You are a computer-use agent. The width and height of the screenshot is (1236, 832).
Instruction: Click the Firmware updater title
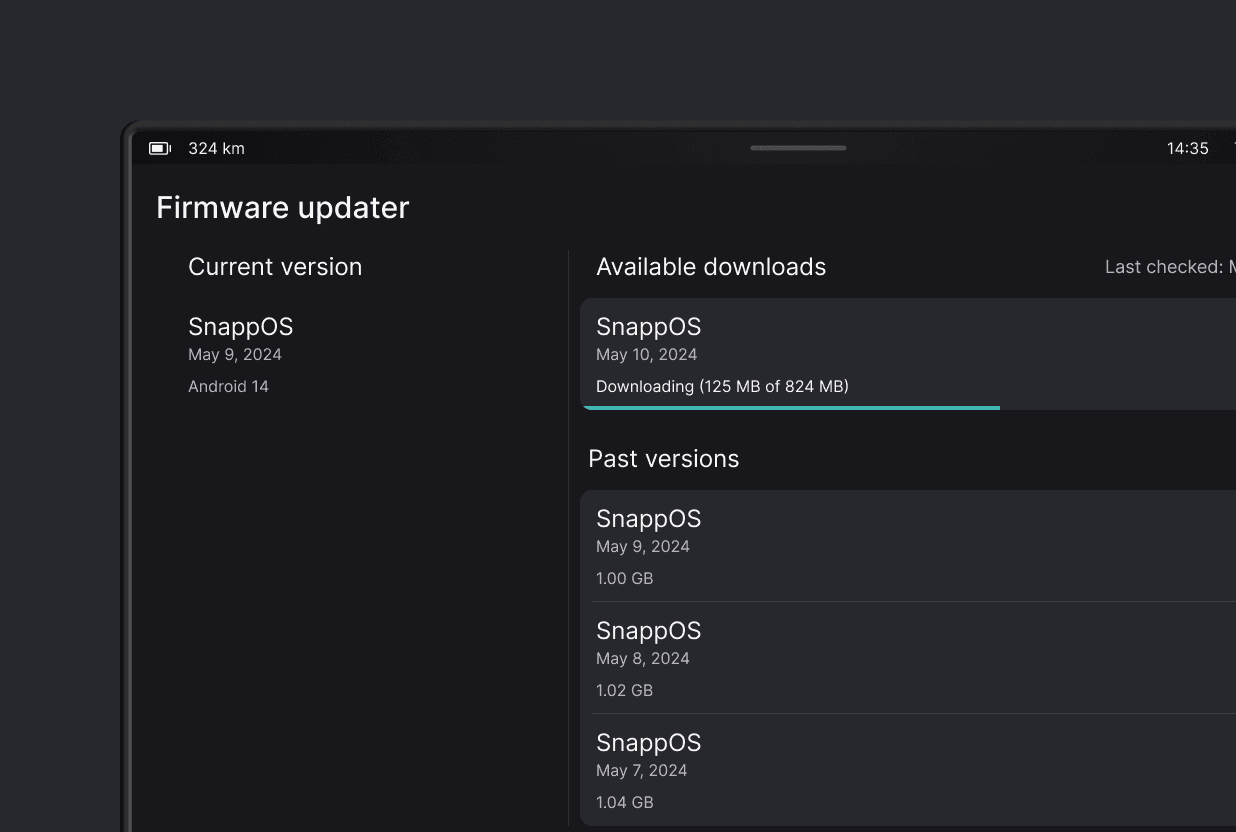[x=283, y=207]
